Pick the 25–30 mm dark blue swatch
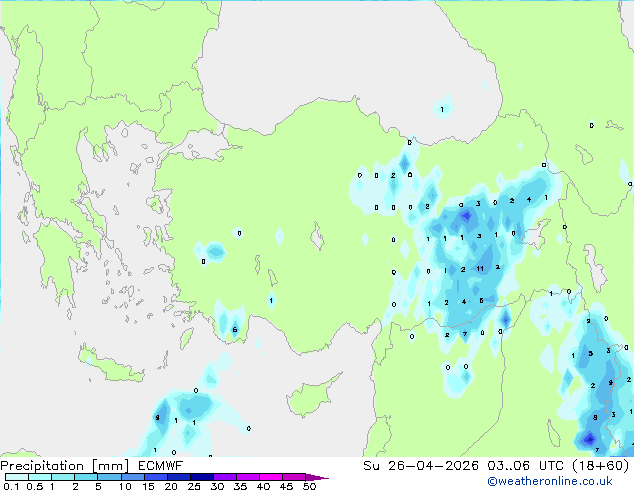Screen dimensions: 634x490 point(202,477)
